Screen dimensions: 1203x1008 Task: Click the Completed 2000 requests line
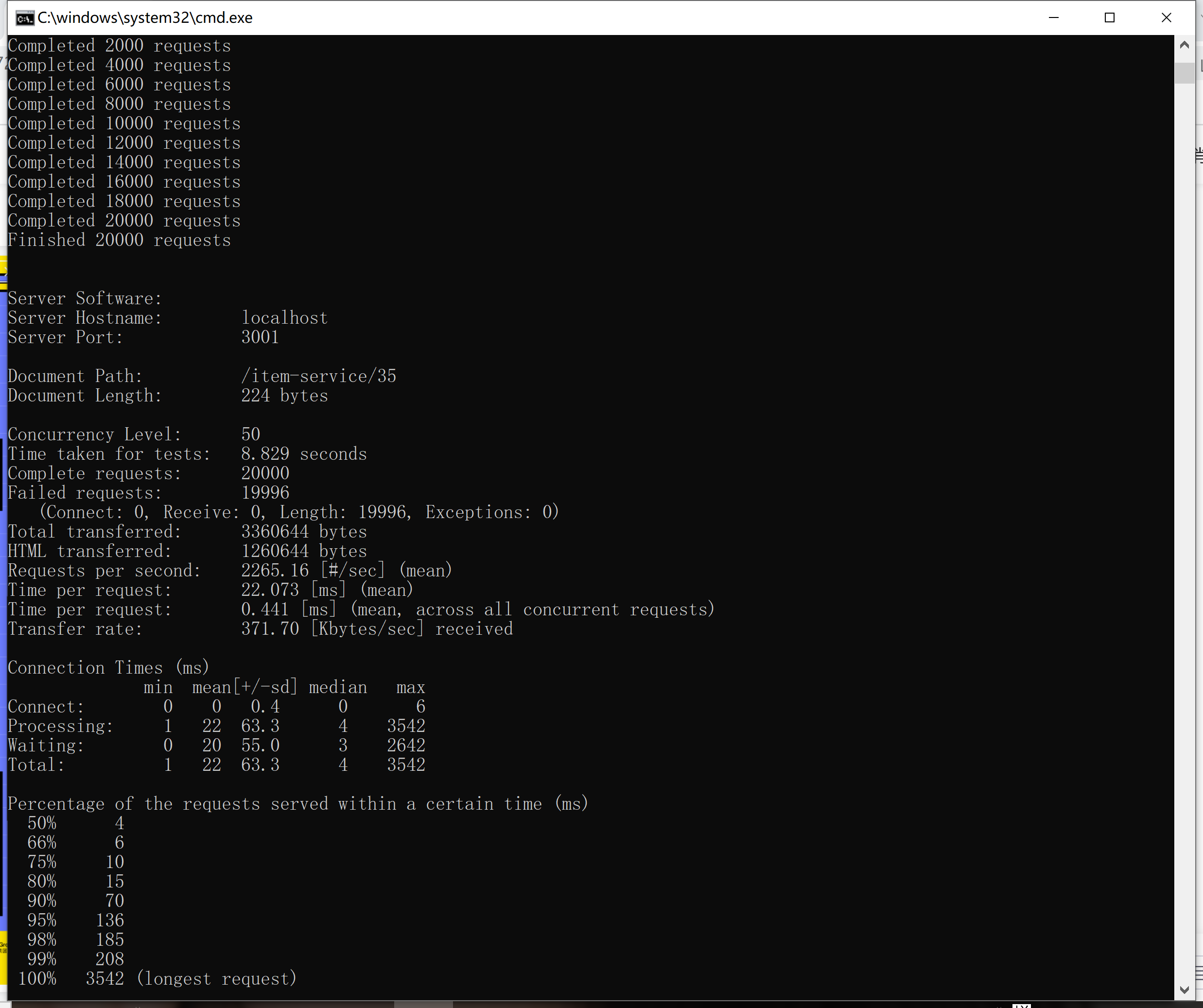(119, 46)
